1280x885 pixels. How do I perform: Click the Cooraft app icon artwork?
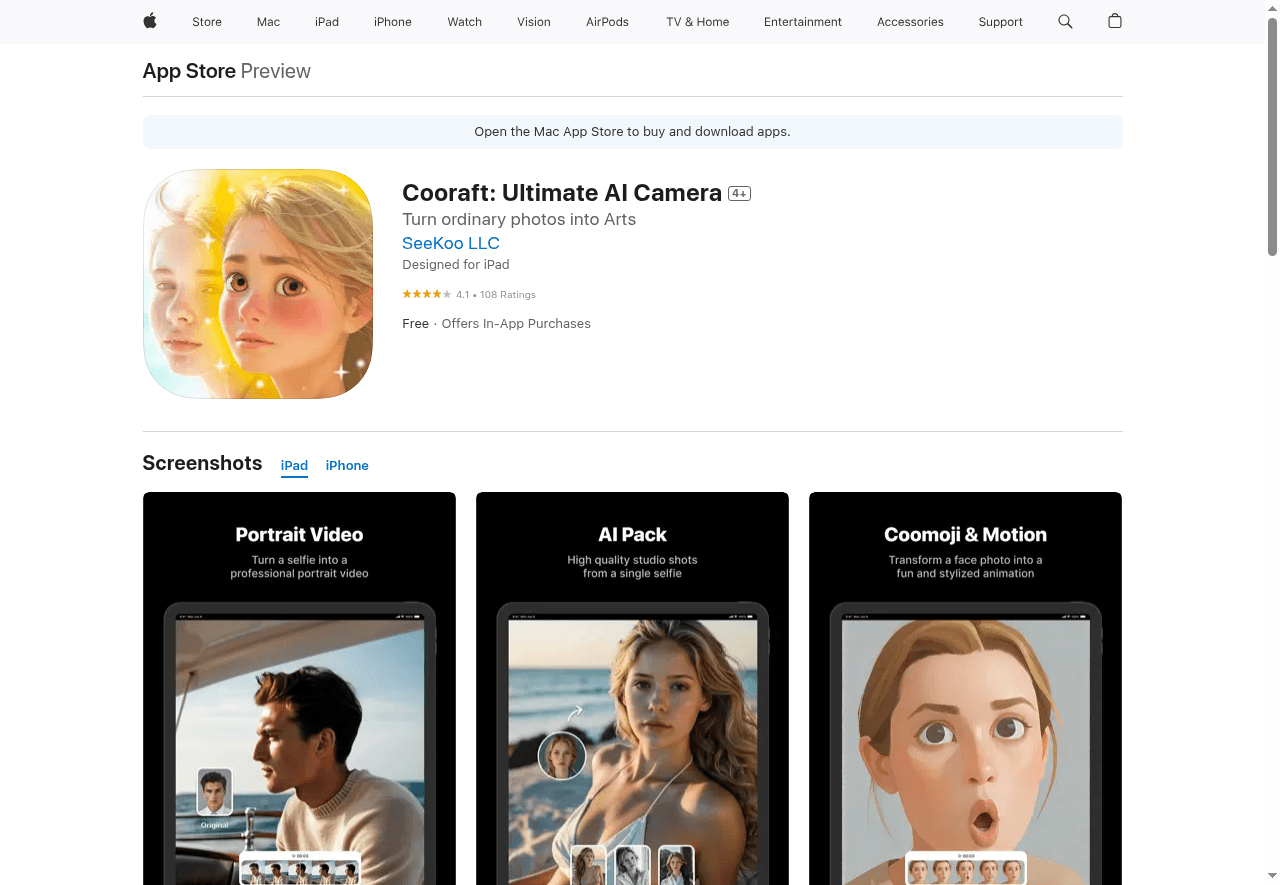[x=257, y=284]
